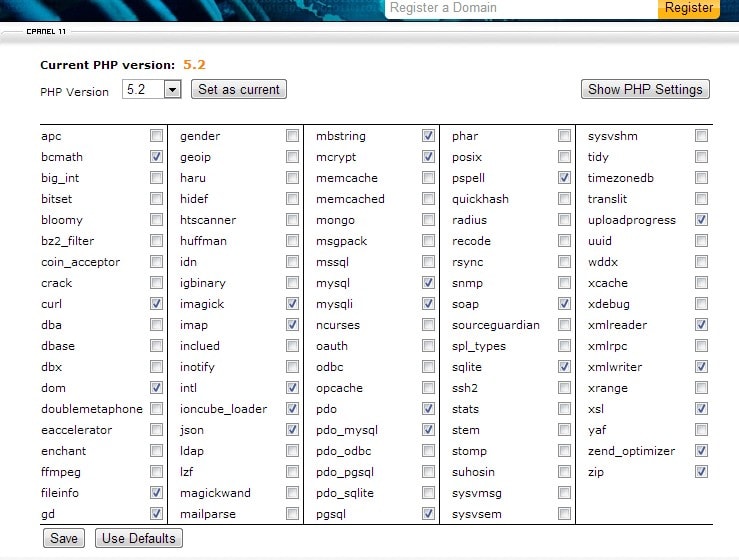The height and width of the screenshot is (560, 739).
Task: Open the PHP Version dropdown
Action: (x=171, y=90)
